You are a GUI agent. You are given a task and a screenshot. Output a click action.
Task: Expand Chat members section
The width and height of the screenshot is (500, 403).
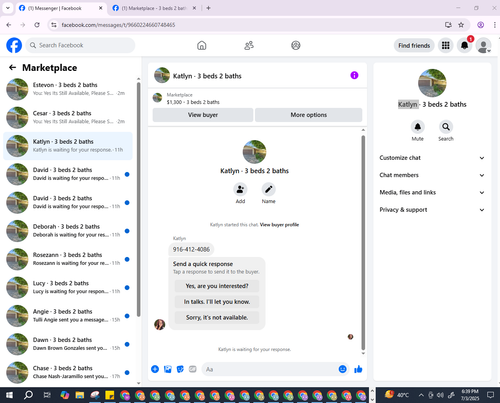point(432,175)
